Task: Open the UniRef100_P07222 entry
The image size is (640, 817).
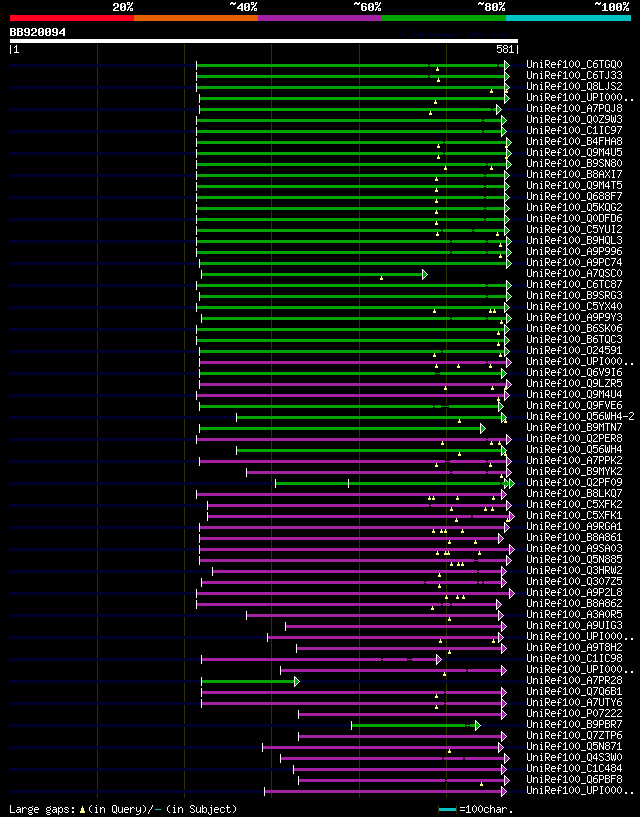Action: pos(574,713)
